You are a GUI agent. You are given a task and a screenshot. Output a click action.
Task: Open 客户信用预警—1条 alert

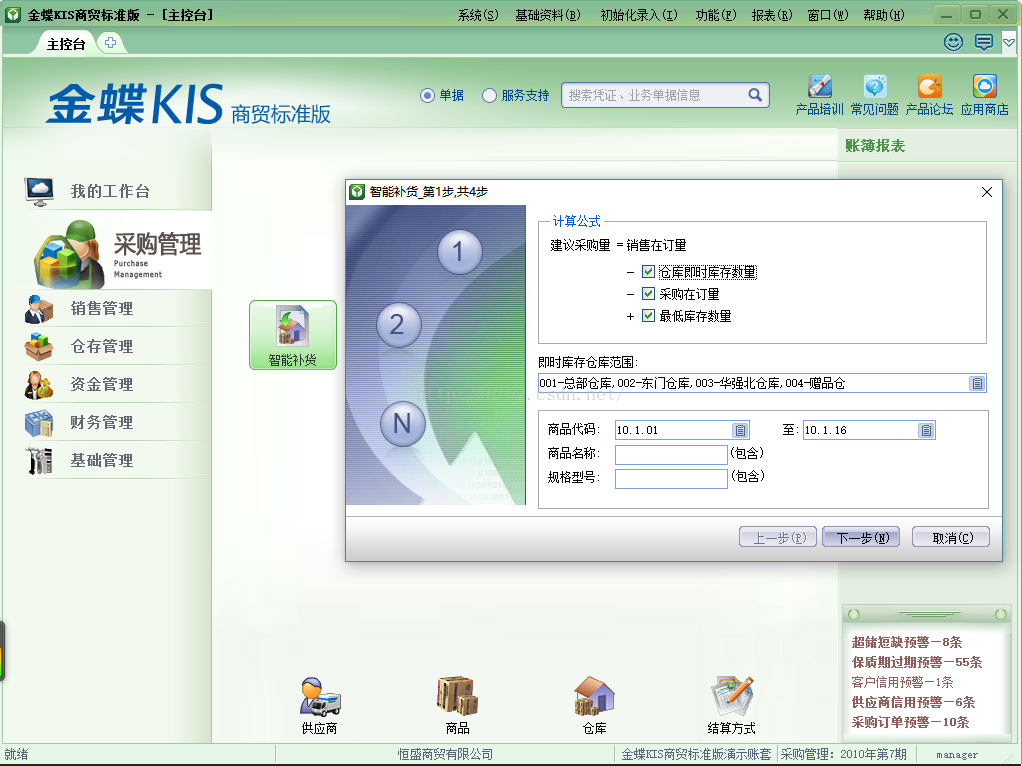point(902,683)
